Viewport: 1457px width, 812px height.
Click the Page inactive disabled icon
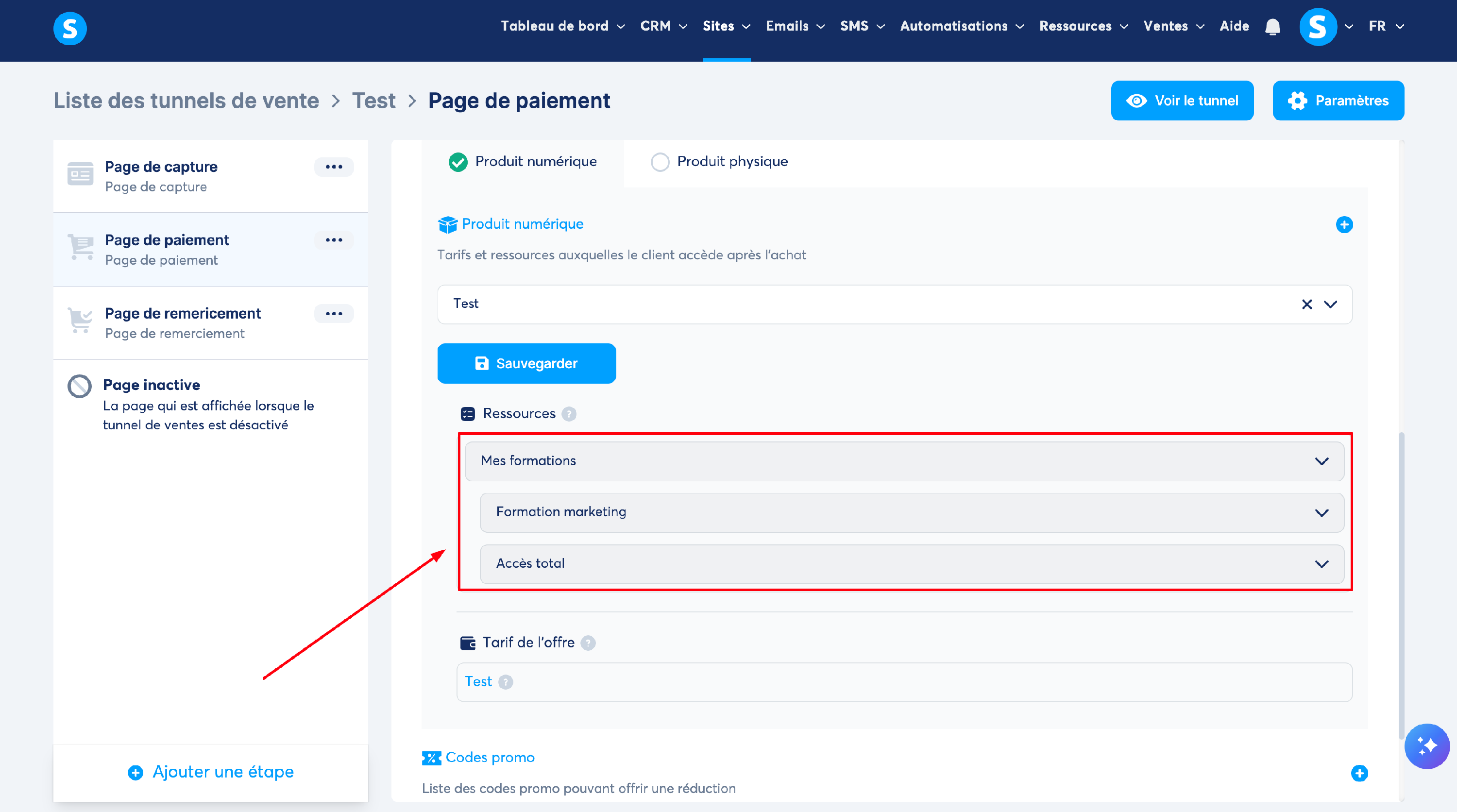pos(79,386)
